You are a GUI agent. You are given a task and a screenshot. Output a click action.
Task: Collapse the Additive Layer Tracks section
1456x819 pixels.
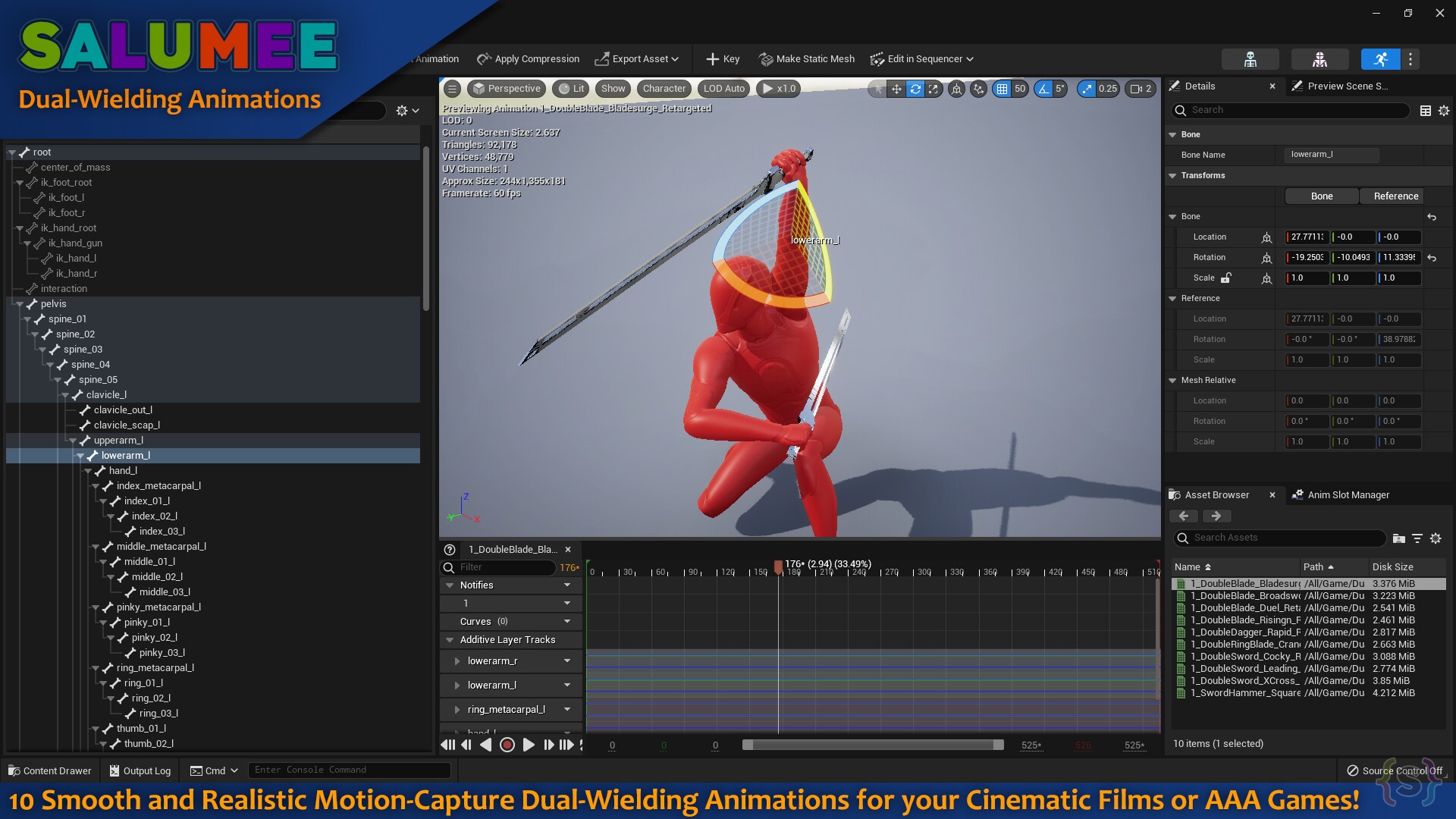click(450, 639)
